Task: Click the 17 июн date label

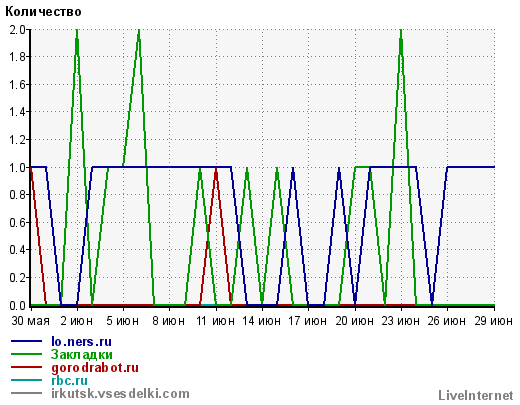Action: point(308,321)
